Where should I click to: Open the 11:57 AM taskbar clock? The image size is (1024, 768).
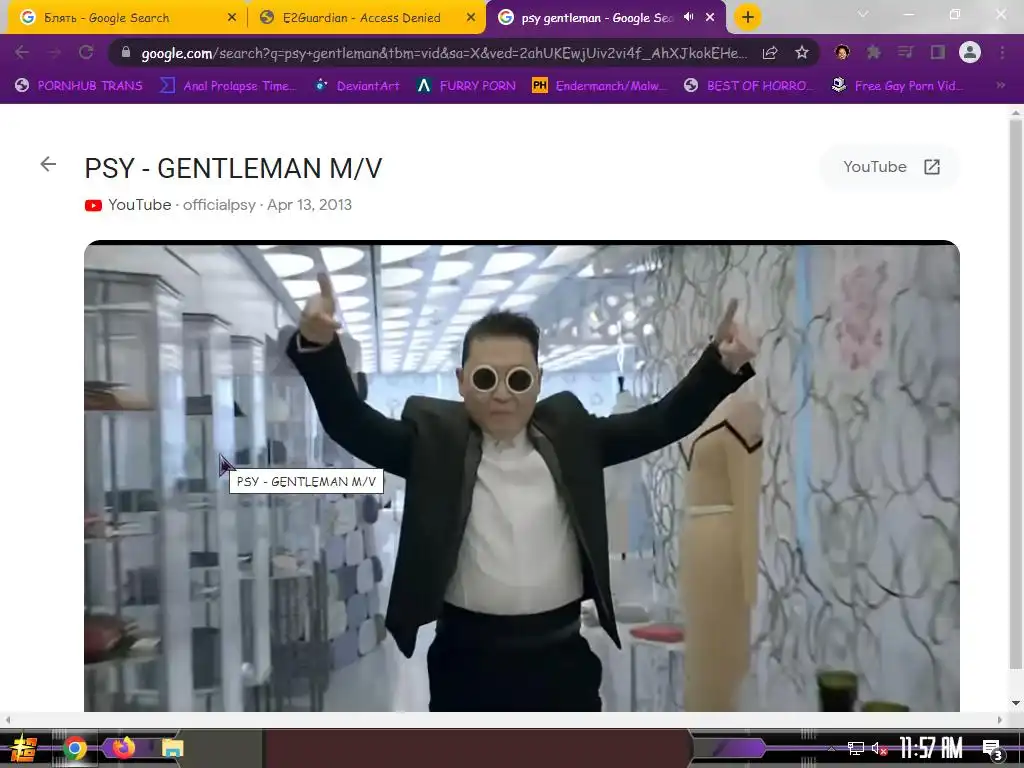tap(931, 748)
